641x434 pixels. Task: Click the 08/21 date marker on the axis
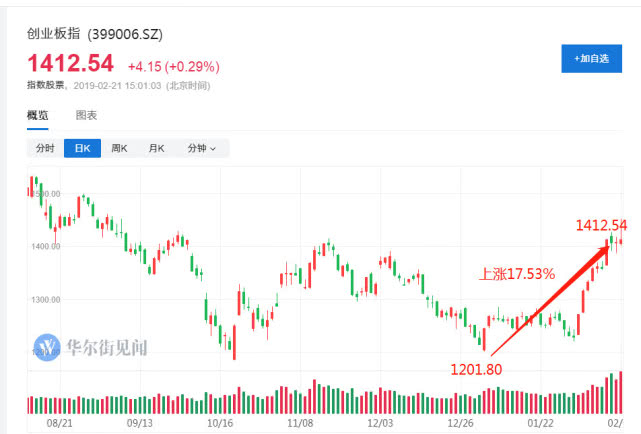pyautogui.click(x=60, y=424)
